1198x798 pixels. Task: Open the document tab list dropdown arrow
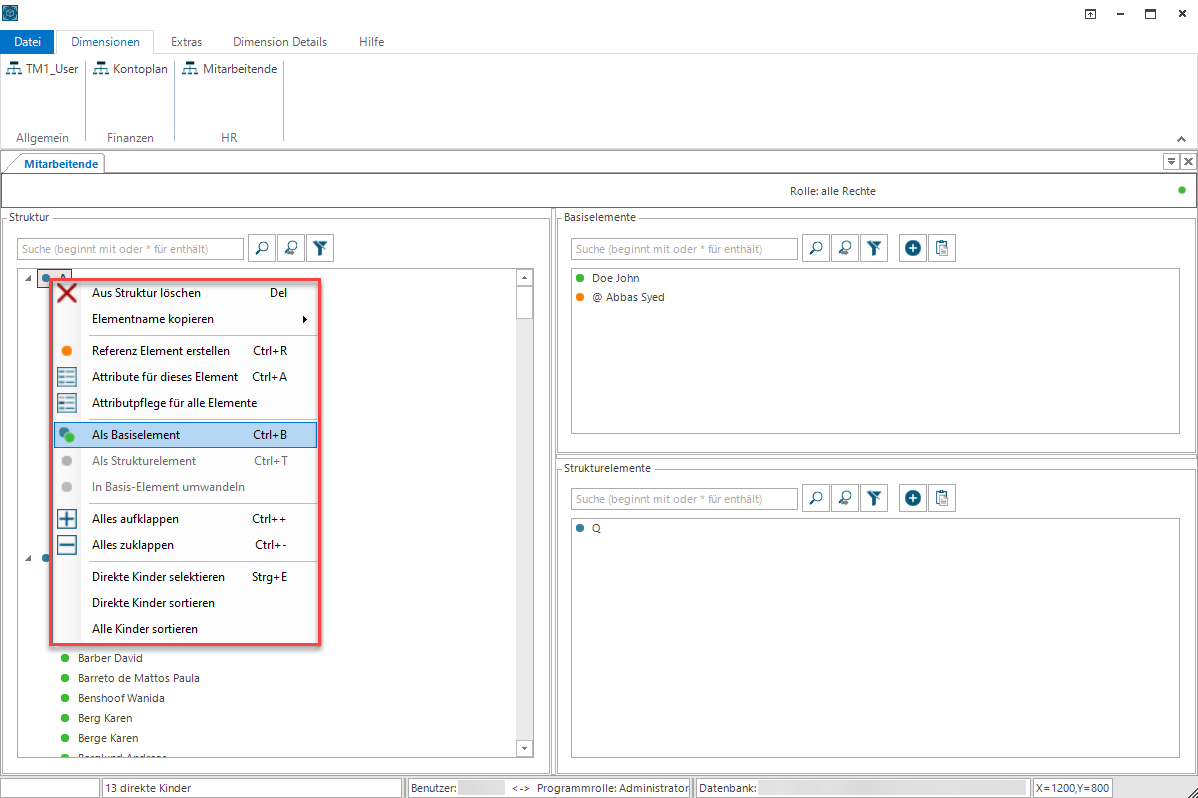(x=1171, y=161)
